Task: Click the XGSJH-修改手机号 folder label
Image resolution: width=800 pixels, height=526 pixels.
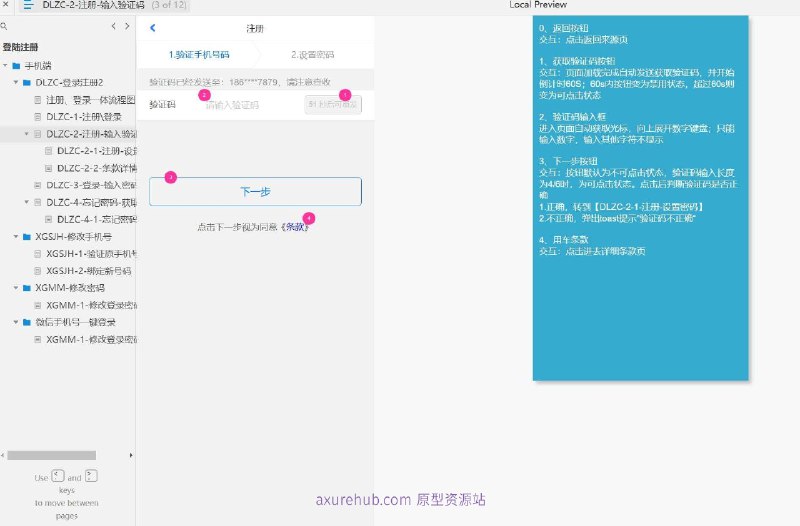Action: [x=73, y=237]
